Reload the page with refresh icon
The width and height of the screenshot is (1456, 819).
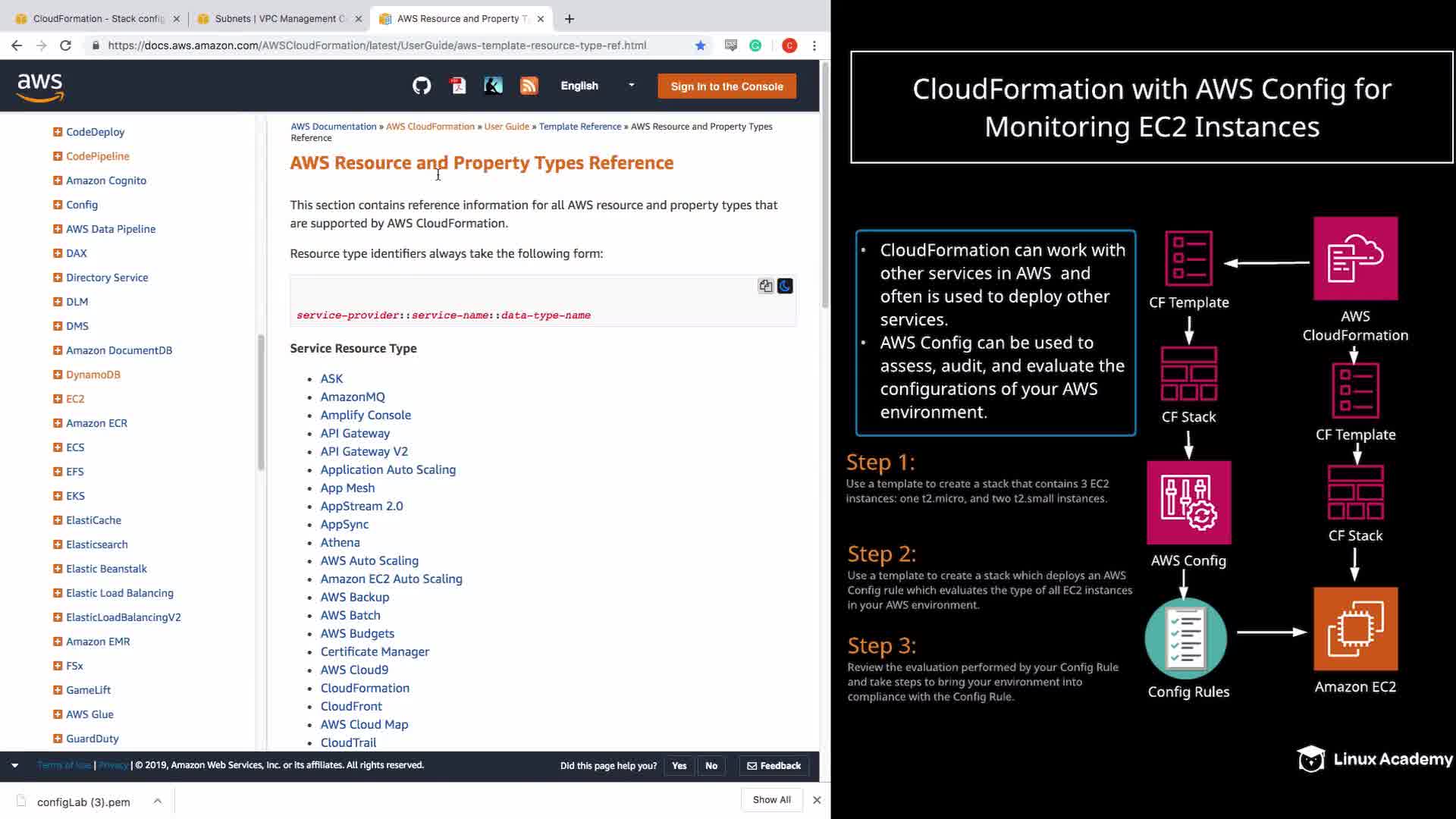click(x=66, y=45)
